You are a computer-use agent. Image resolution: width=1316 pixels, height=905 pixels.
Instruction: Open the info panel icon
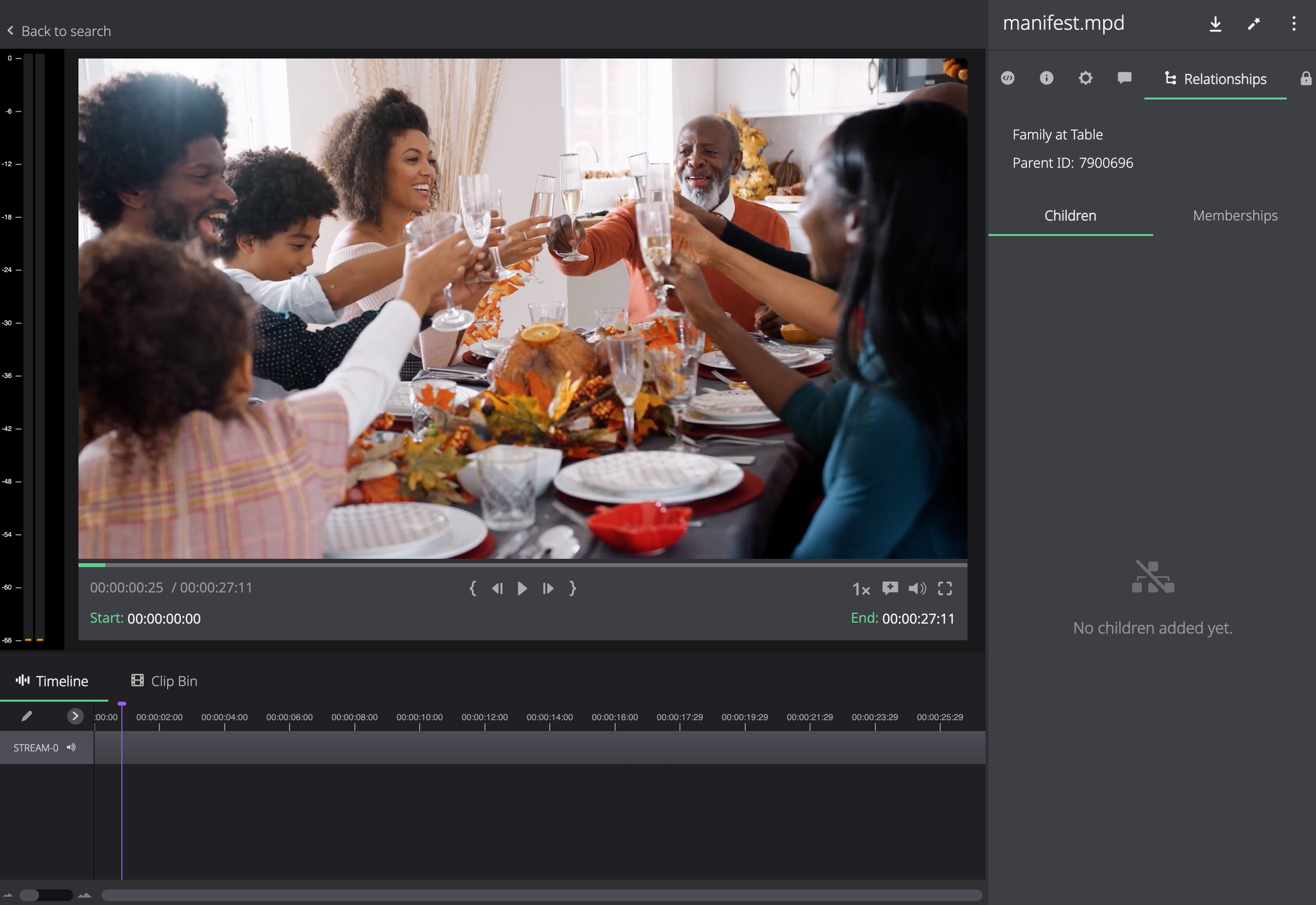tap(1046, 78)
